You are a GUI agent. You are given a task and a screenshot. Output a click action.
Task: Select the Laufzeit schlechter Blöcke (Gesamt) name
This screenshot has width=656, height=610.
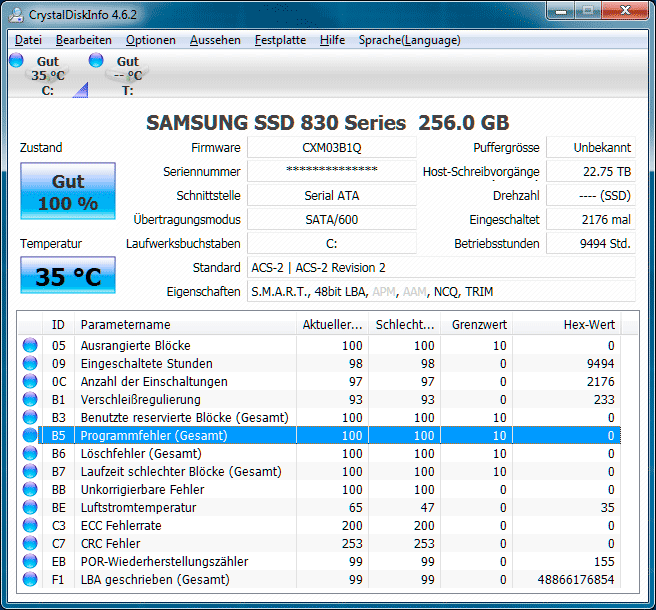(x=181, y=472)
